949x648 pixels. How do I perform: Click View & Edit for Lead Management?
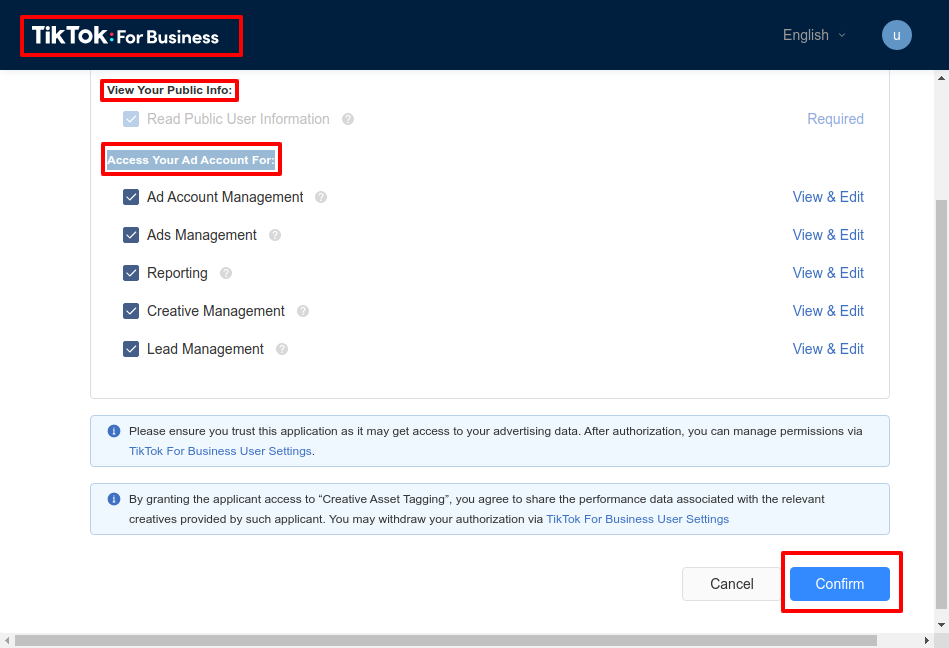pos(828,349)
